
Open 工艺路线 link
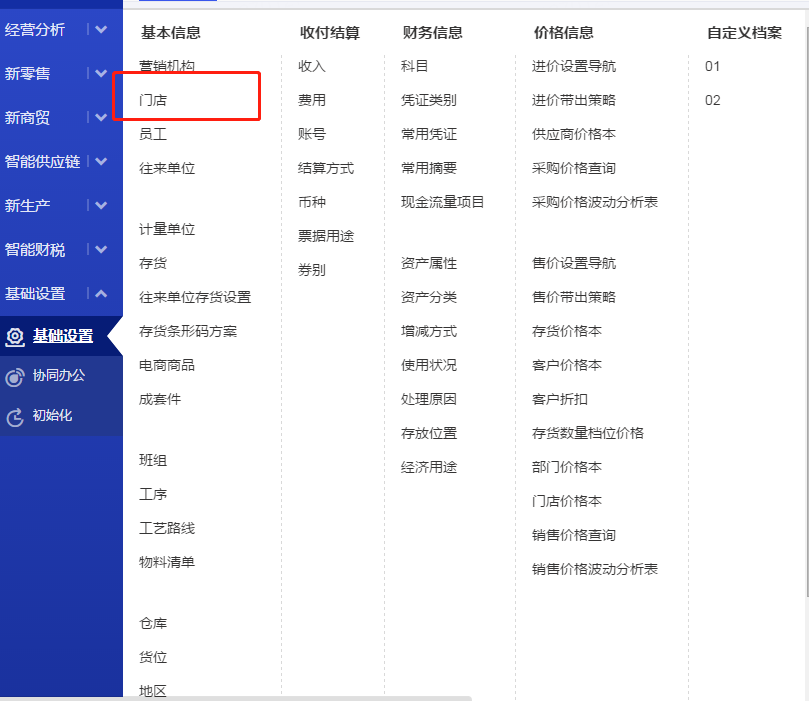[x=167, y=528]
